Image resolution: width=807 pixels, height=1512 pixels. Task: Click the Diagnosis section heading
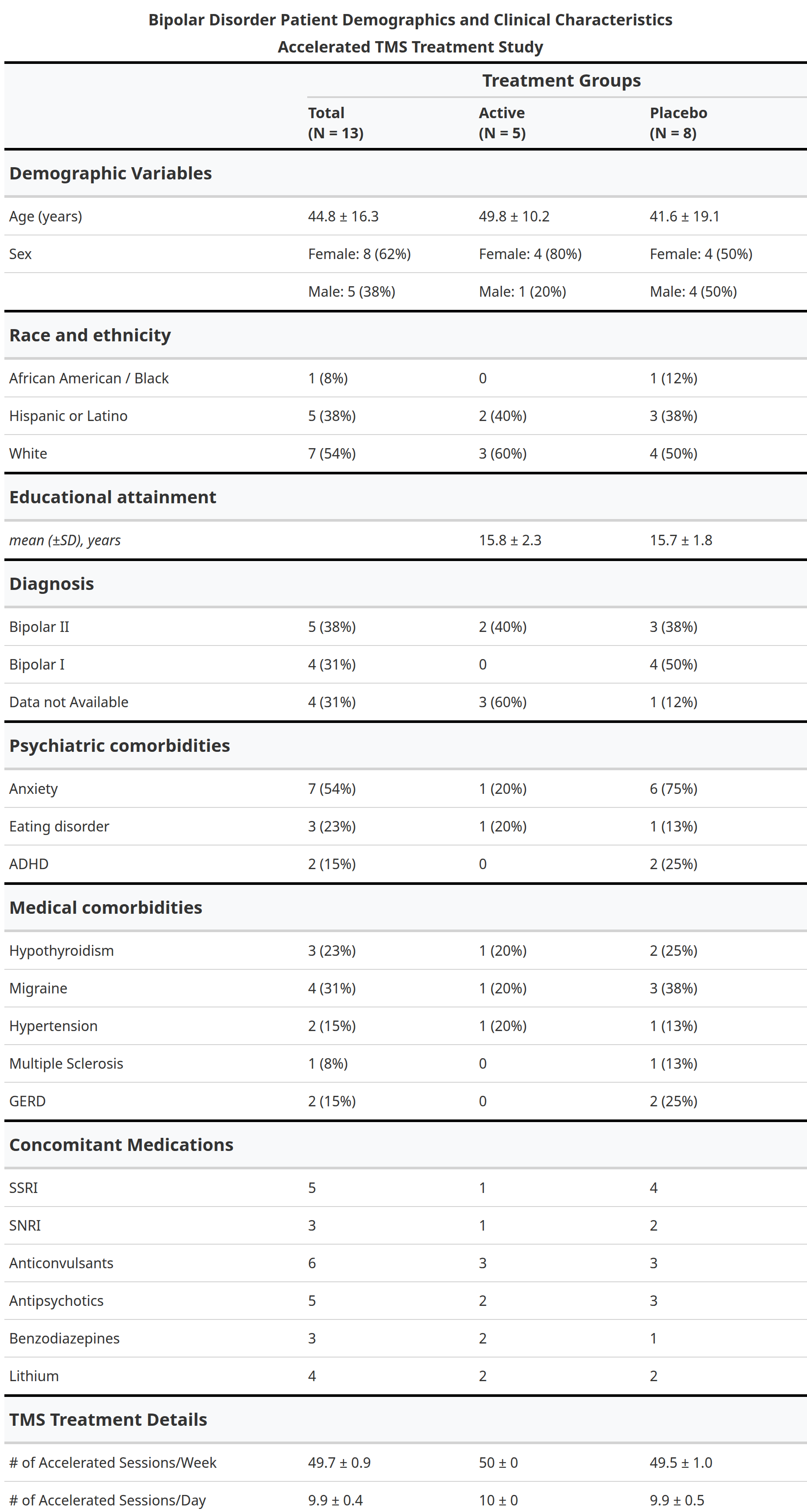[x=52, y=584]
